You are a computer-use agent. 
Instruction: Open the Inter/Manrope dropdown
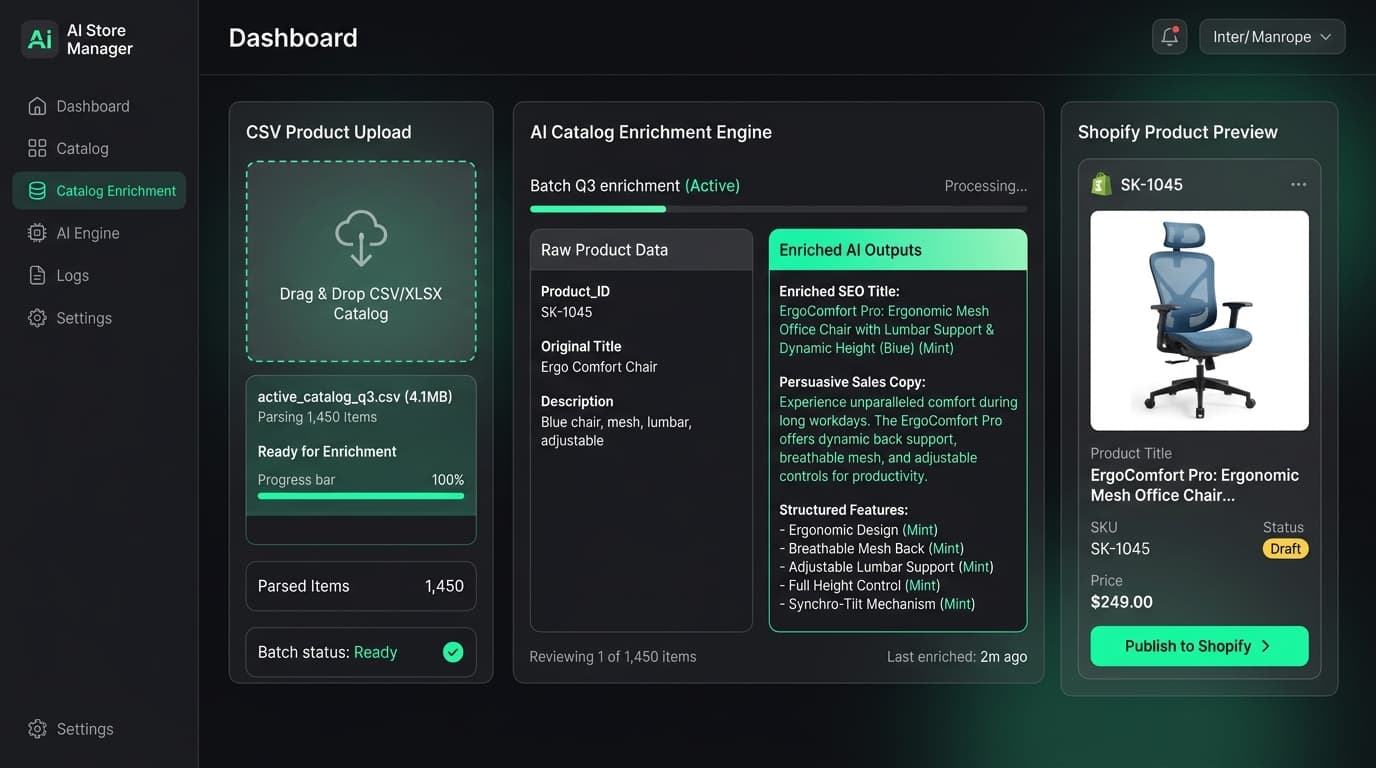[x=1272, y=37]
